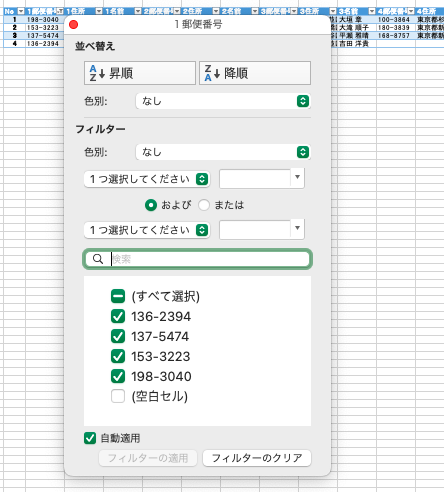Open the 1郵便番号 column filter arrow
Screen dimensions: 444x492
tap(60, 11)
